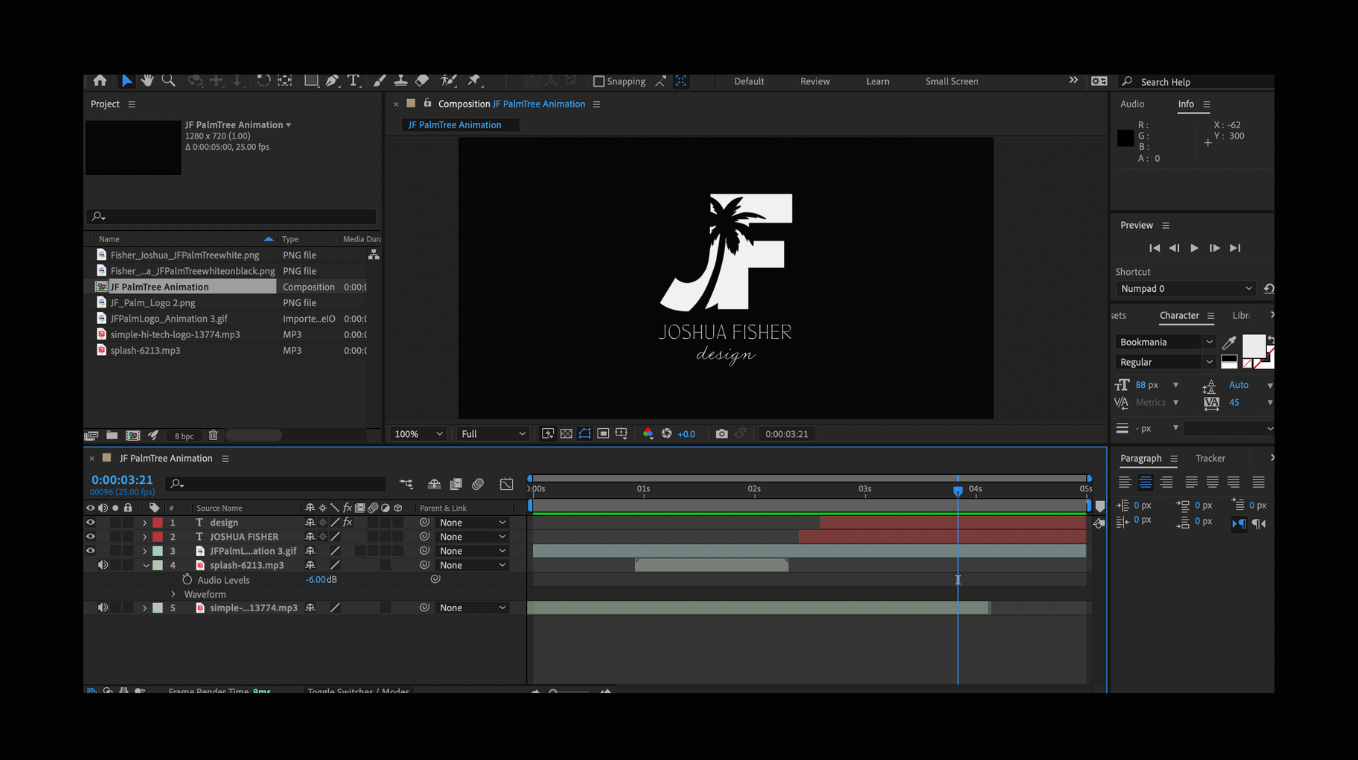
Task: Click the left align text button
Action: coord(1125,482)
